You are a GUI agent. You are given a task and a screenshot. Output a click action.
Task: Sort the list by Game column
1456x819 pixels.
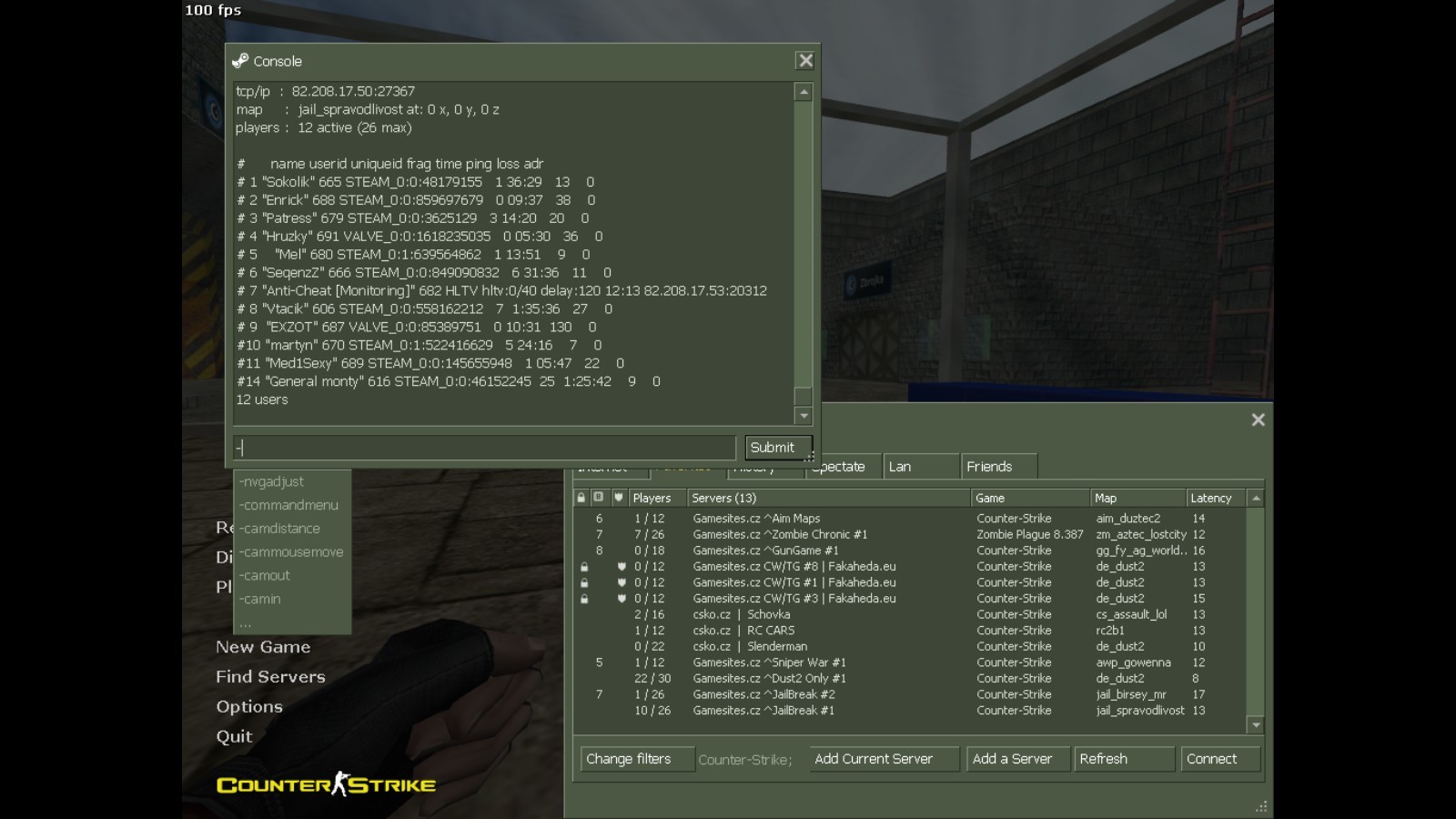pos(1030,498)
